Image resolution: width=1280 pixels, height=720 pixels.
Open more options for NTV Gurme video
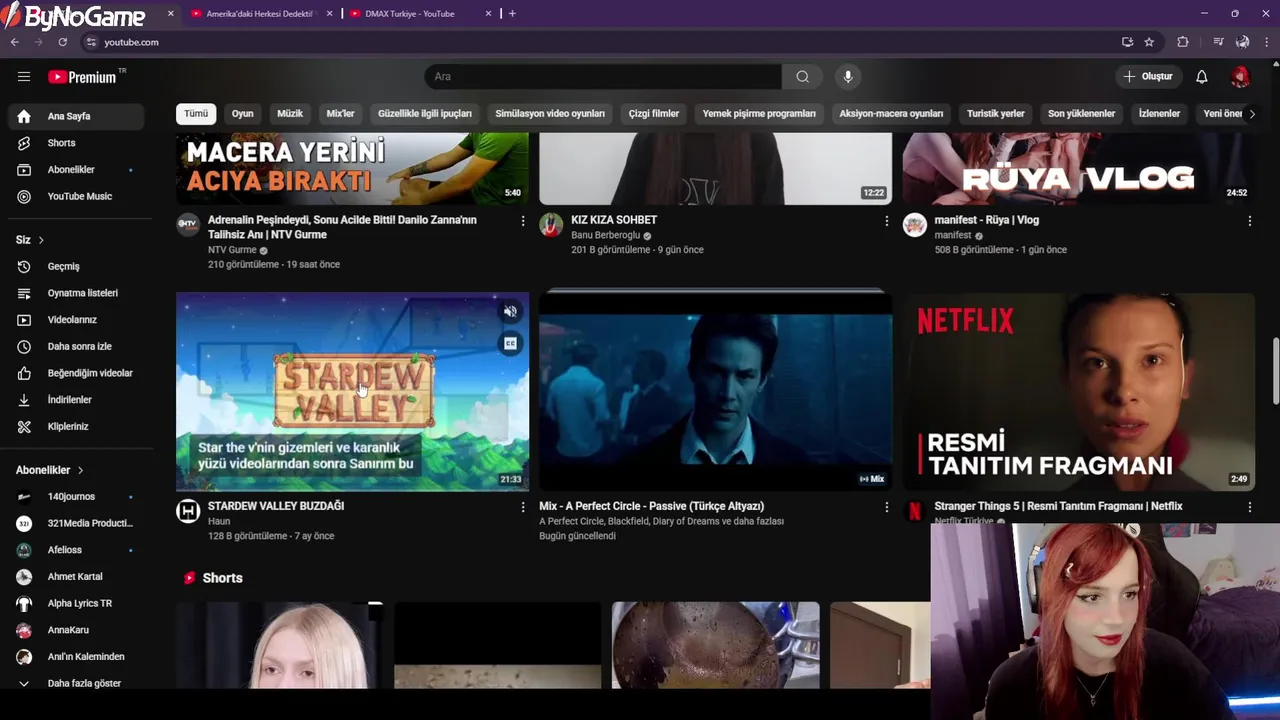point(522,221)
